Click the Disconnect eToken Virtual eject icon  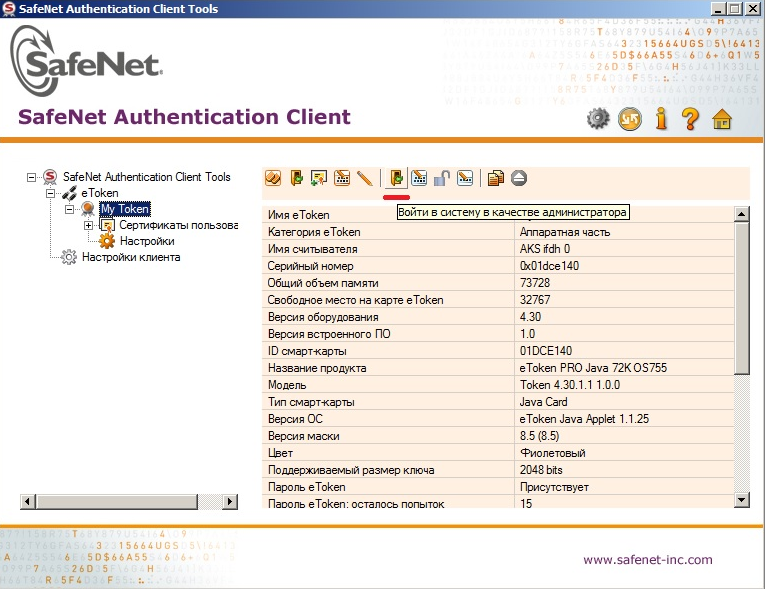click(x=519, y=178)
